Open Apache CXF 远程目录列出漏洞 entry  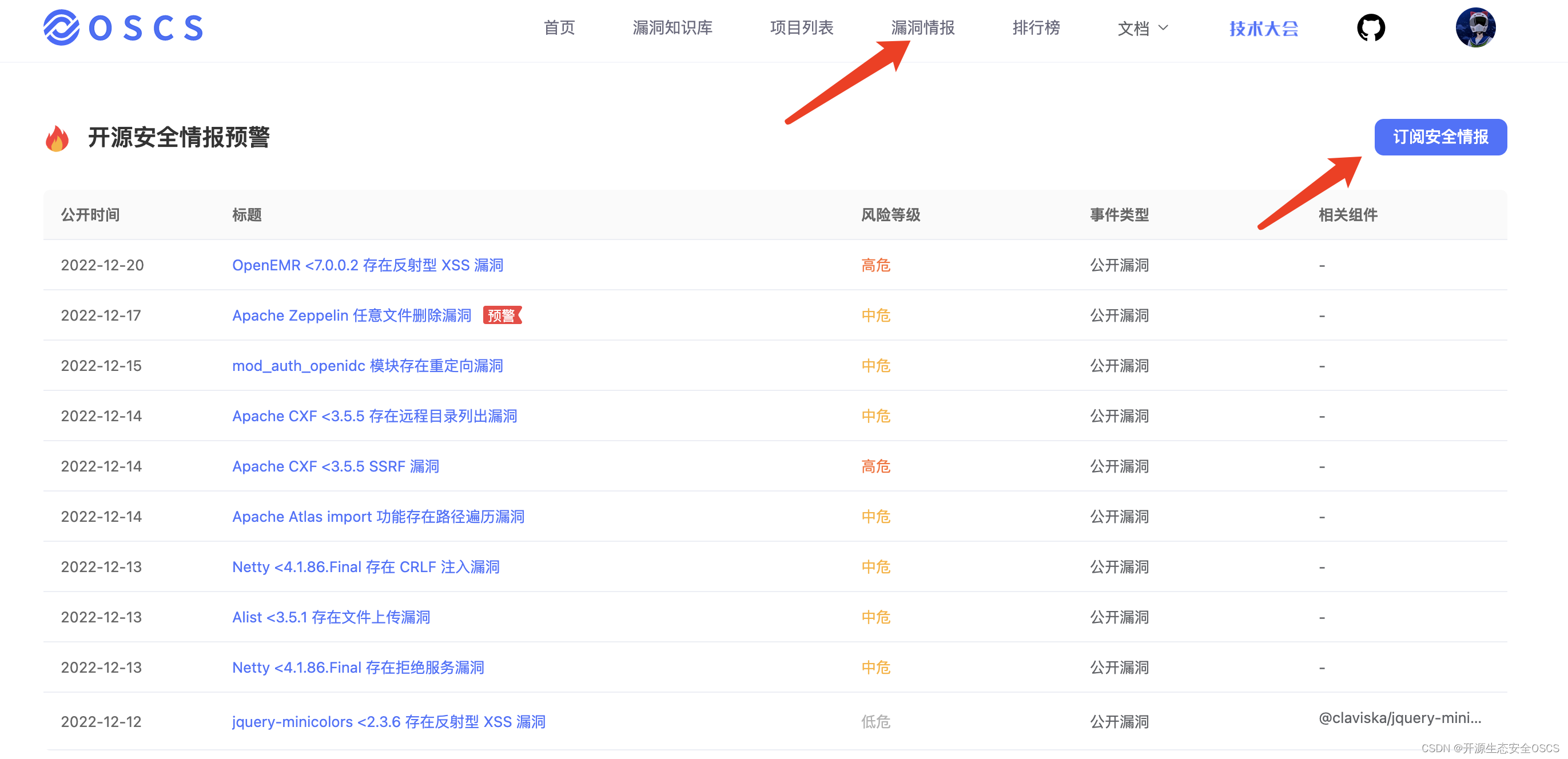coord(375,416)
